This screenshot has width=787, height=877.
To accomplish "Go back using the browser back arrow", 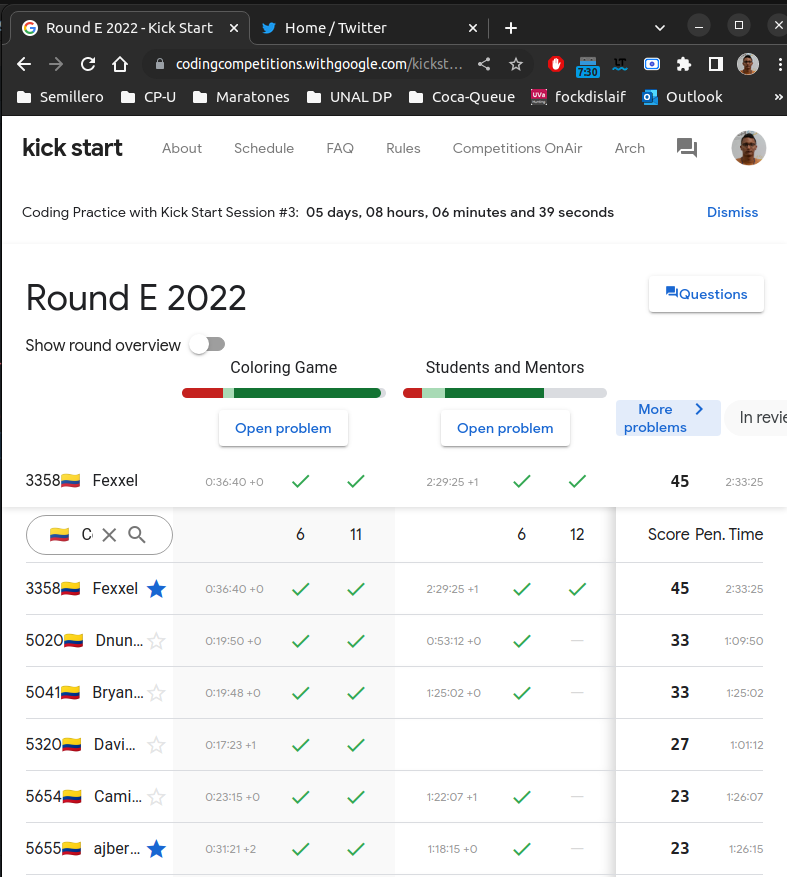I will tap(24, 64).
